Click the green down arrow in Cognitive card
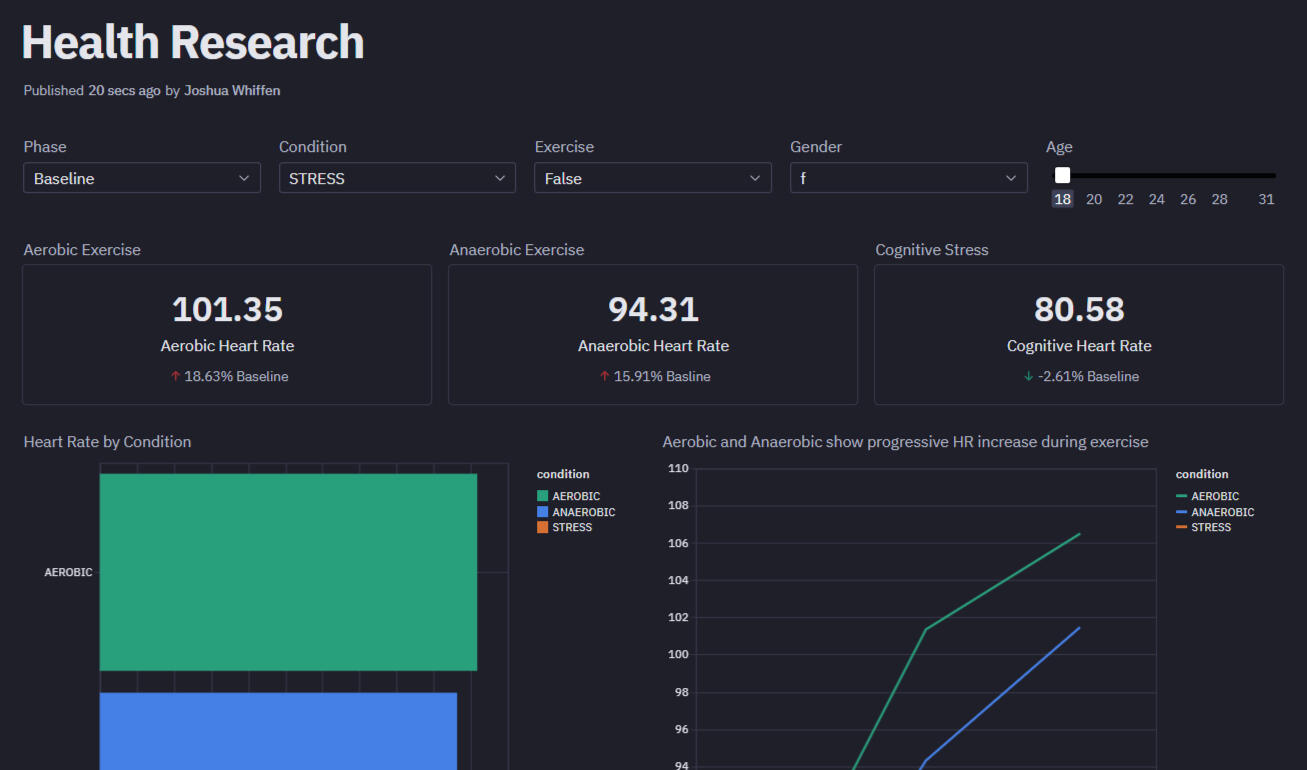The height and width of the screenshot is (770, 1307). point(1028,377)
